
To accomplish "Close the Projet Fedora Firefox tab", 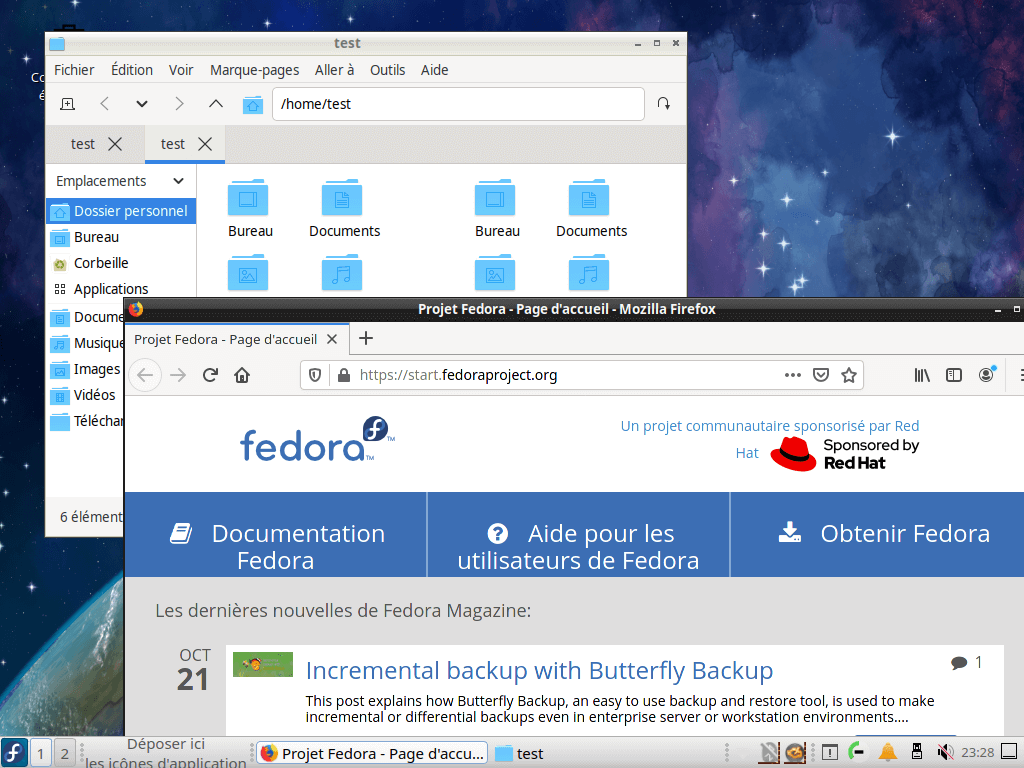I will [x=332, y=339].
